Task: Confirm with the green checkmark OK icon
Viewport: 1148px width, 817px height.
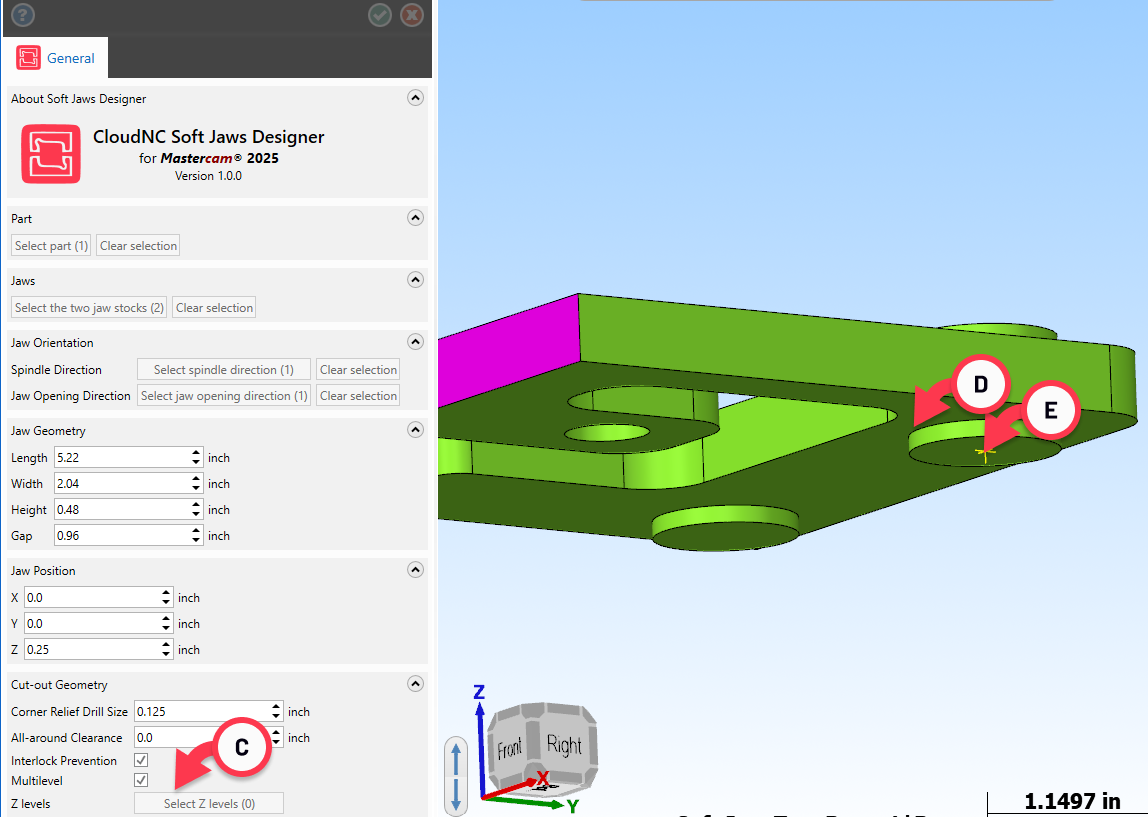Action: (x=379, y=15)
